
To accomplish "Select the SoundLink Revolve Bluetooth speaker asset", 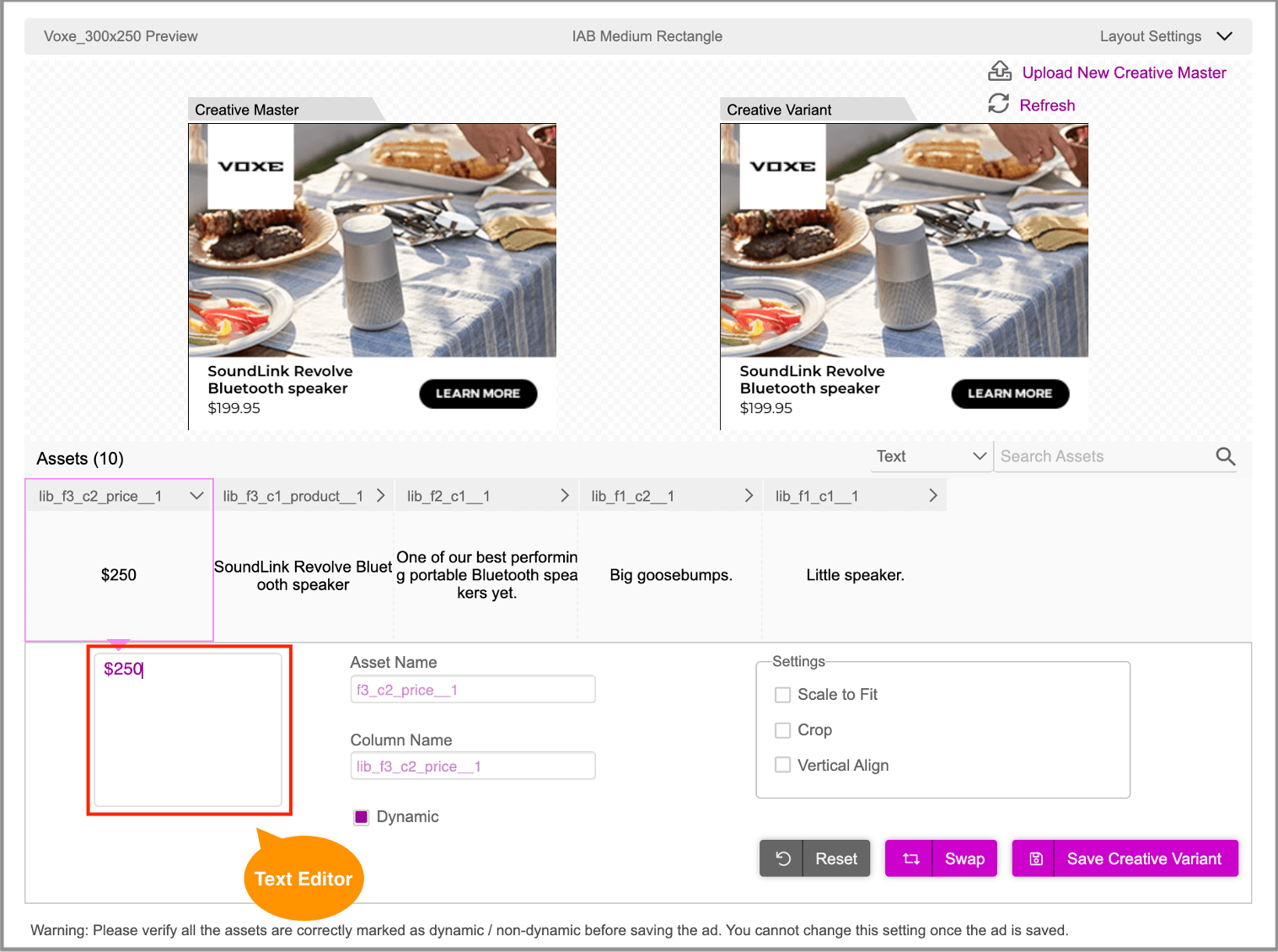I will coord(303,576).
